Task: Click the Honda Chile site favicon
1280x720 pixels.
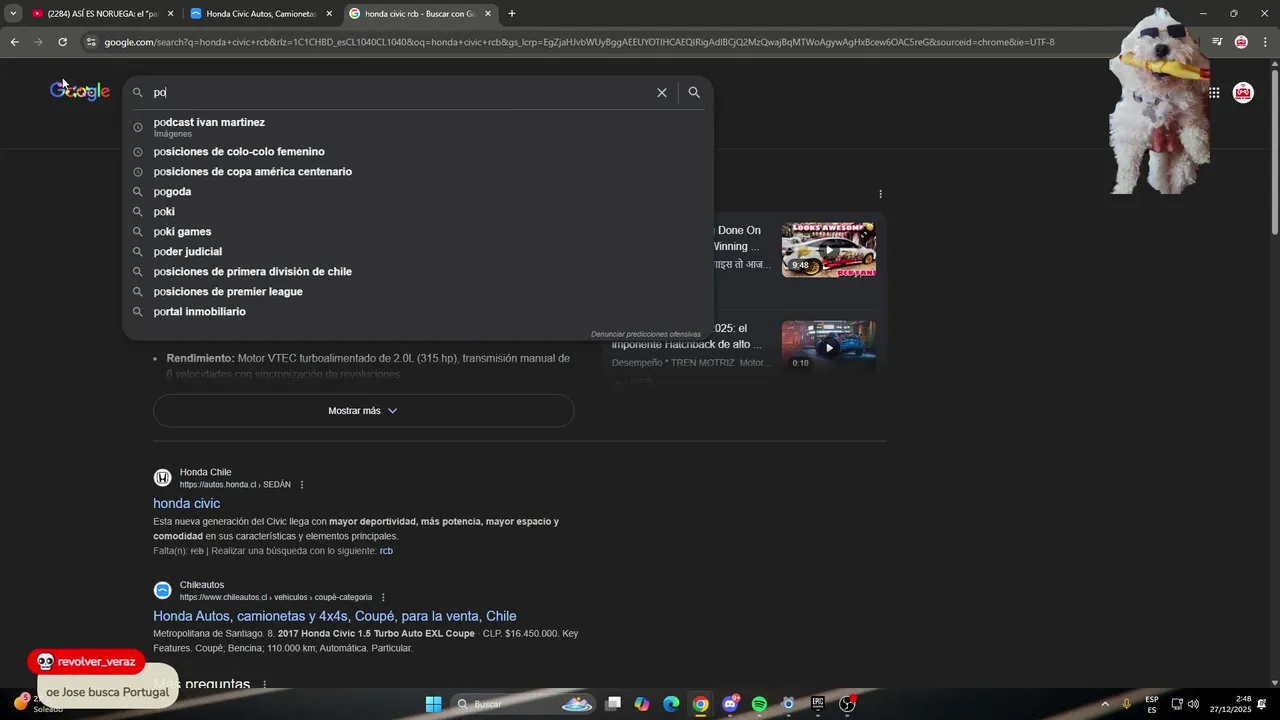Action: 162,478
